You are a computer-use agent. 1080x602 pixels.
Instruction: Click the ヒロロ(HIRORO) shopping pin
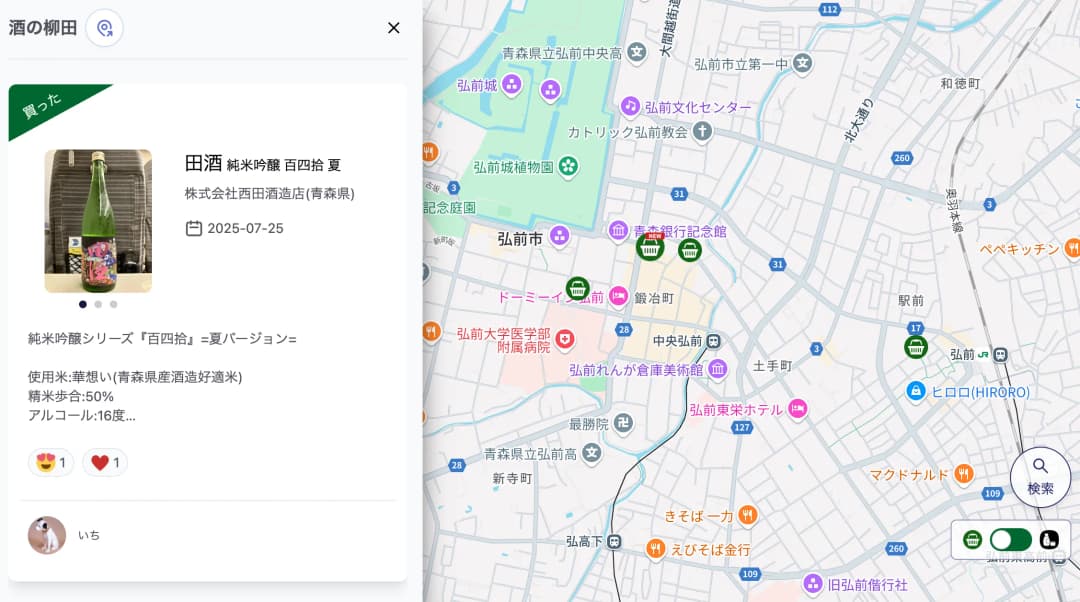[x=915, y=391]
